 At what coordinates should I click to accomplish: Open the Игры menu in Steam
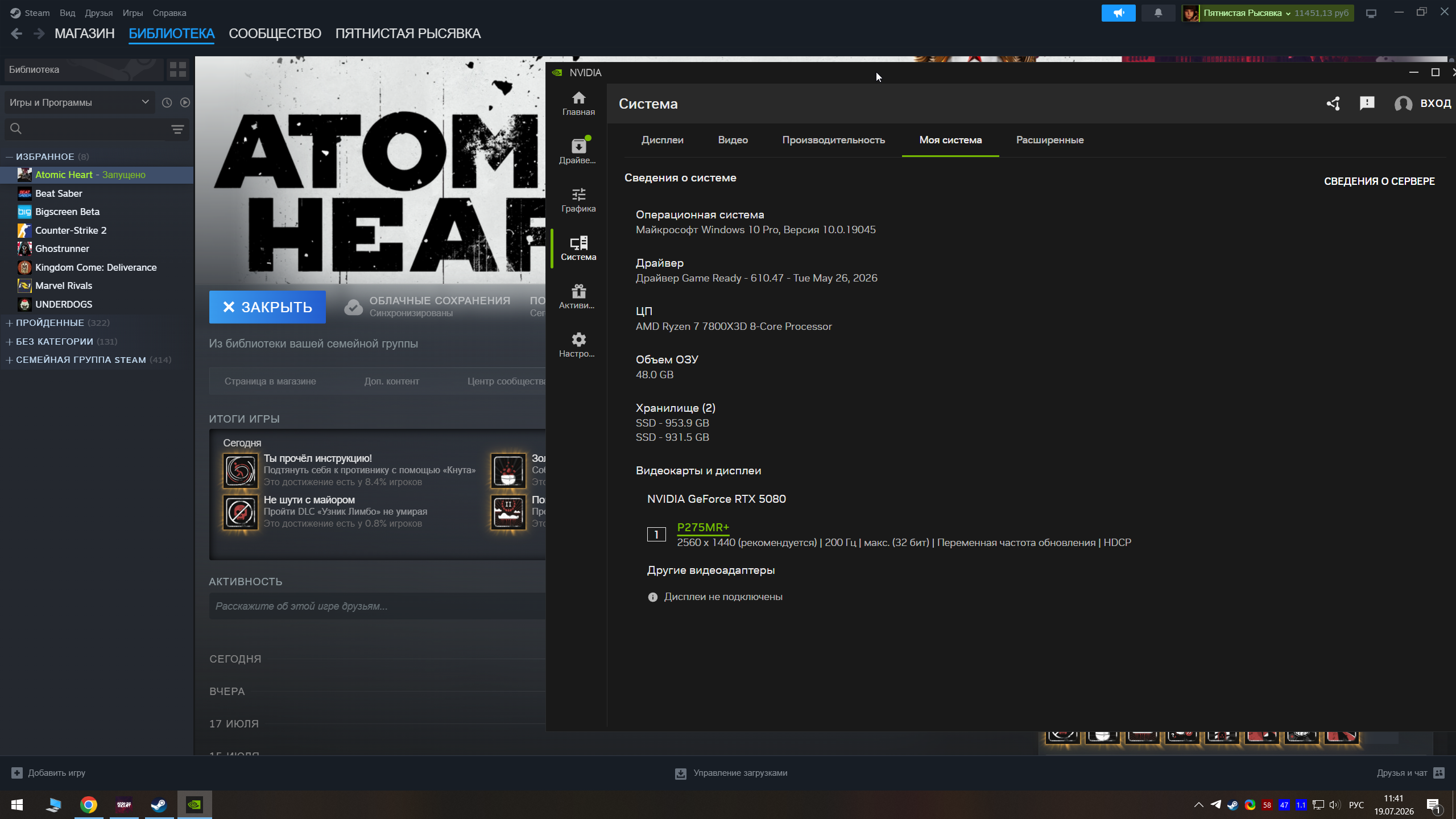click(133, 13)
